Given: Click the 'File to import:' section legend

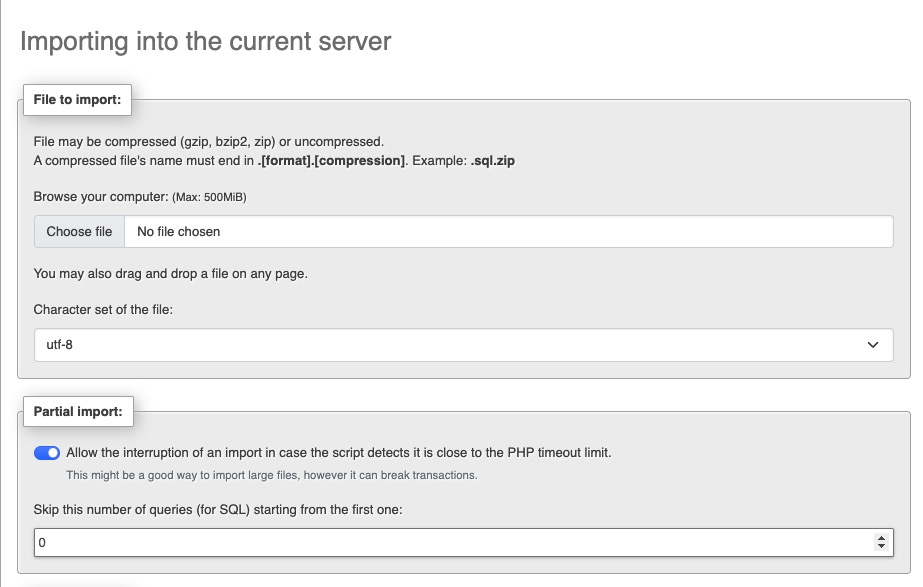Looking at the screenshot, I should [77, 100].
